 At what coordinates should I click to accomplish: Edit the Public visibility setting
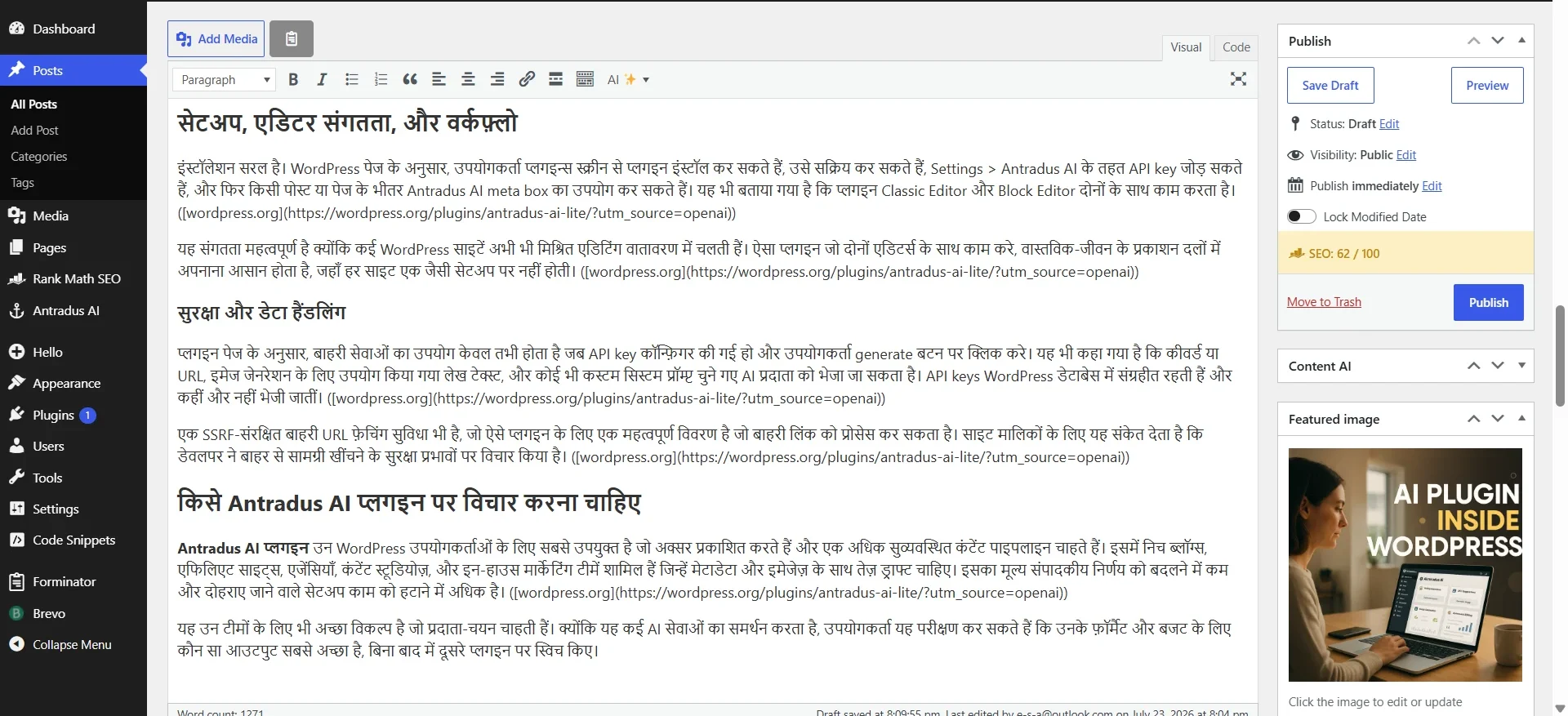pos(1406,155)
